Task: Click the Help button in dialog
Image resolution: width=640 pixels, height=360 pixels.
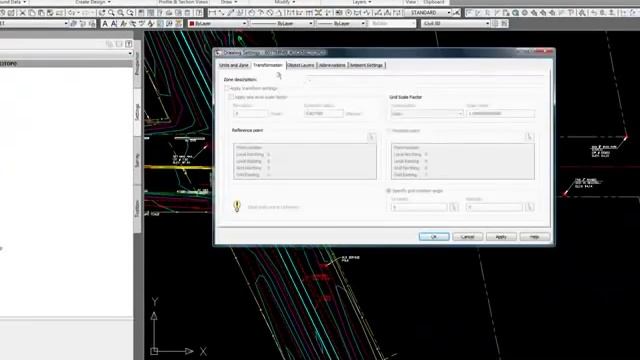Action: coord(535,237)
